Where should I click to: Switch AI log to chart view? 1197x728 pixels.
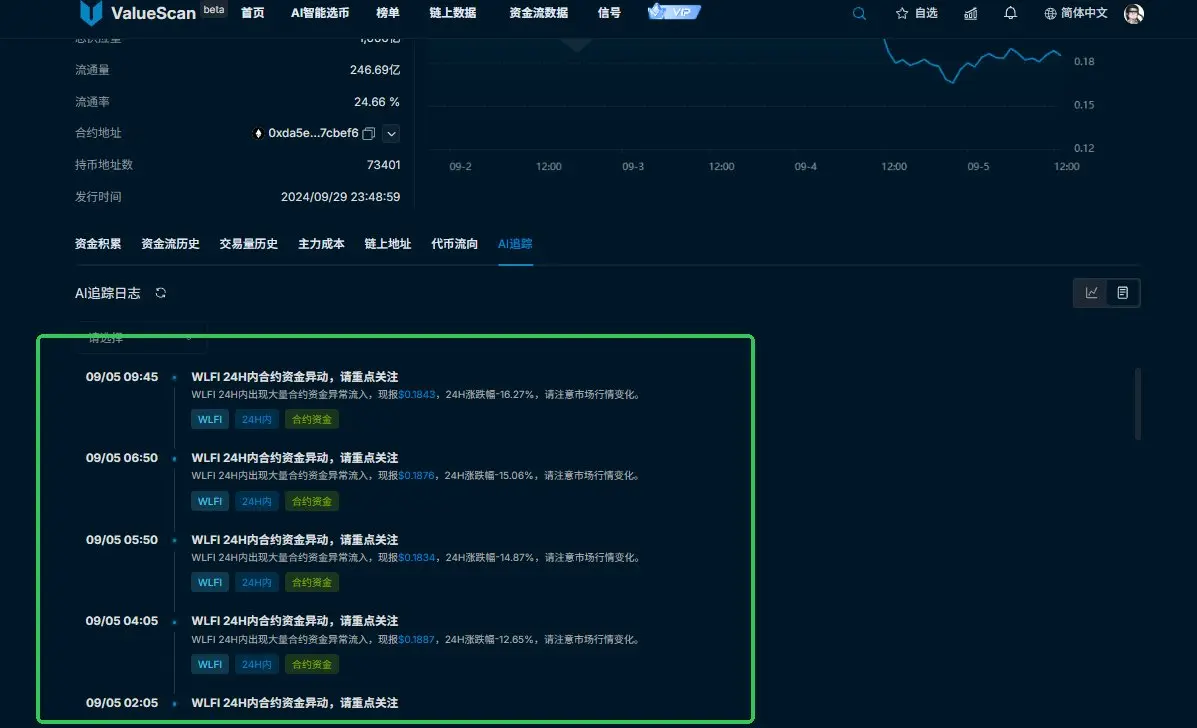pos(1092,293)
